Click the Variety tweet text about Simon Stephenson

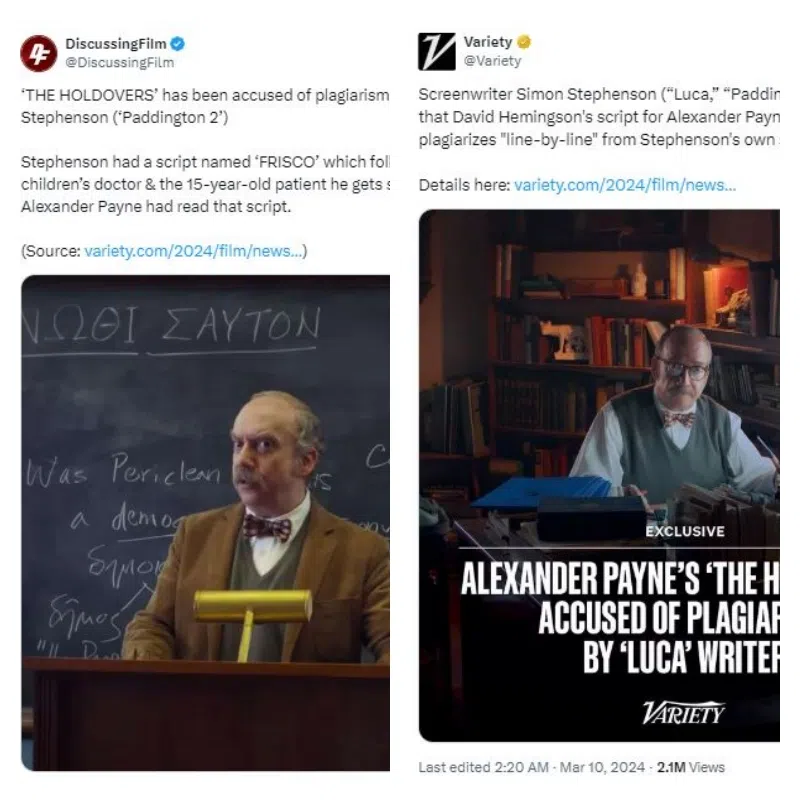[x=599, y=117]
